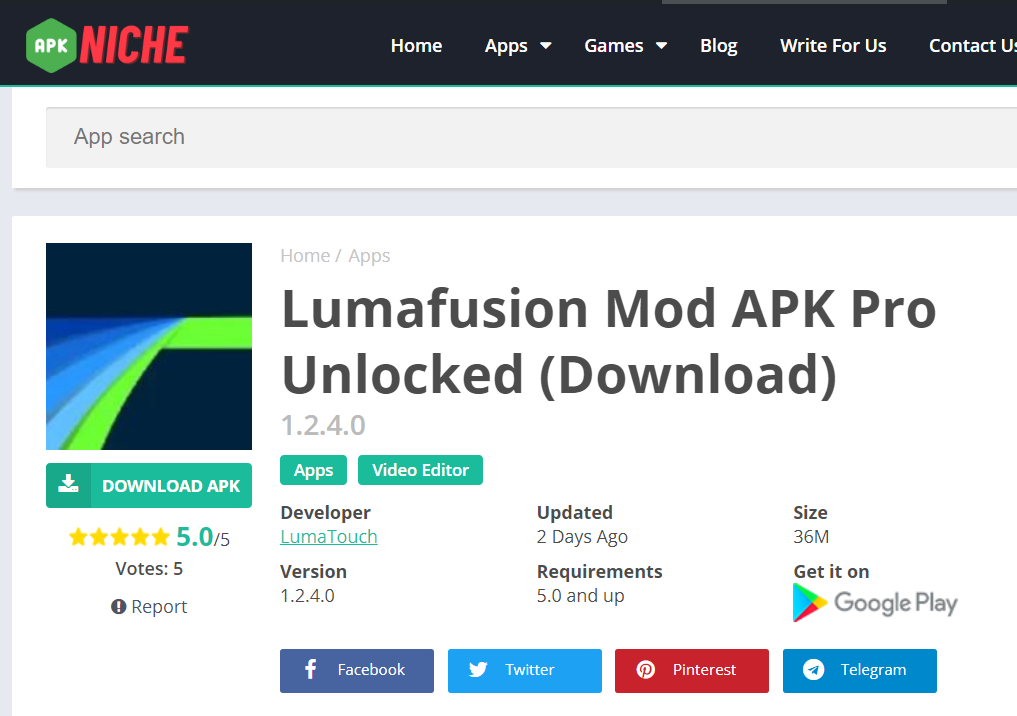Screen dimensions: 1017x716
Task: Click the Report exclamation icon
Action: [118, 606]
